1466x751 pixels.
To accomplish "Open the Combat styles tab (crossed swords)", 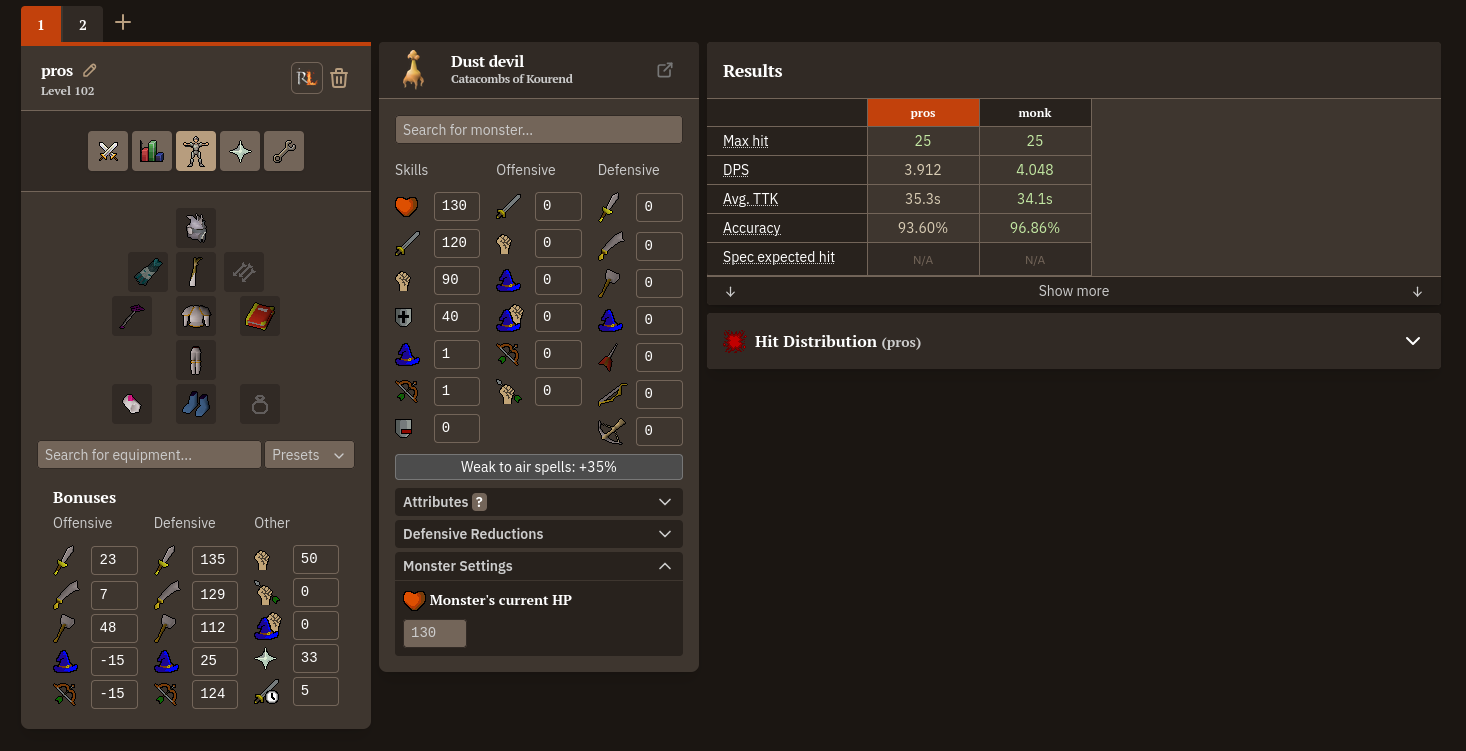I will click(108, 151).
